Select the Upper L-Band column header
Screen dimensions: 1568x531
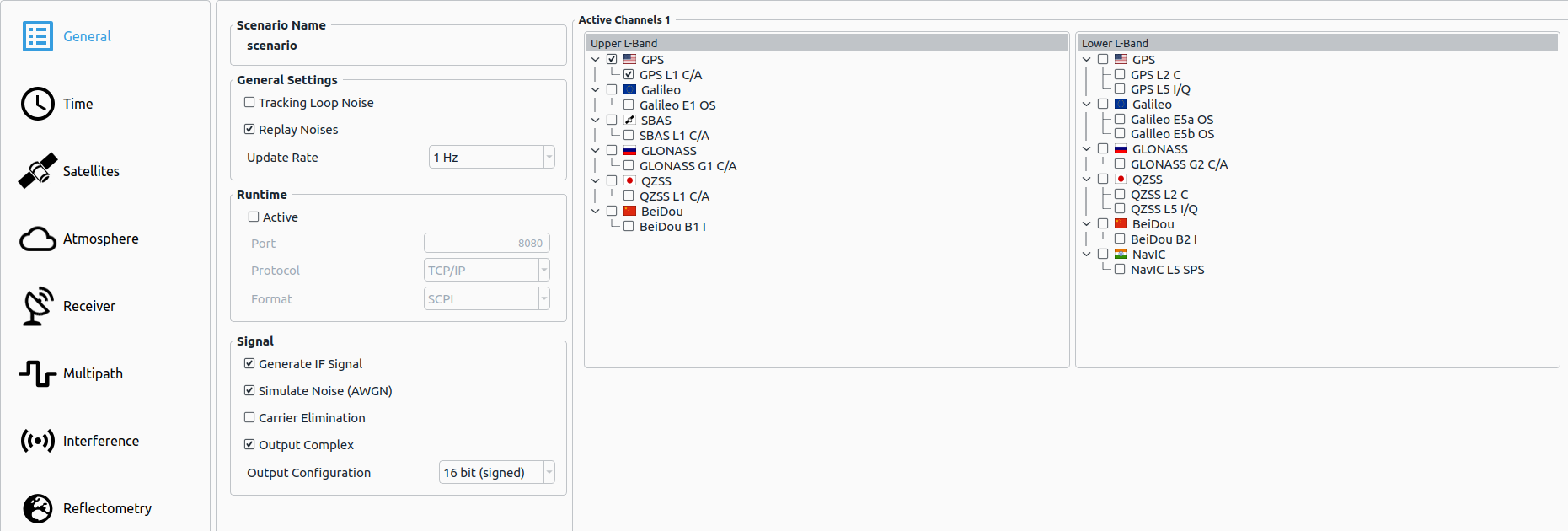pos(826,43)
